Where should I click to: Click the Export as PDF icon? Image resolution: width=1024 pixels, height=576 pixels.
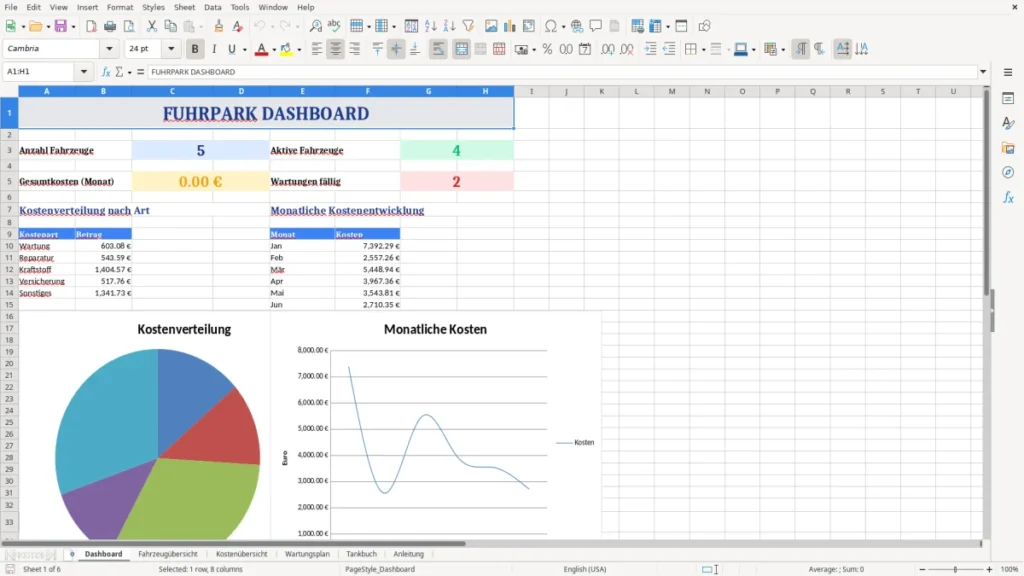tap(91, 26)
